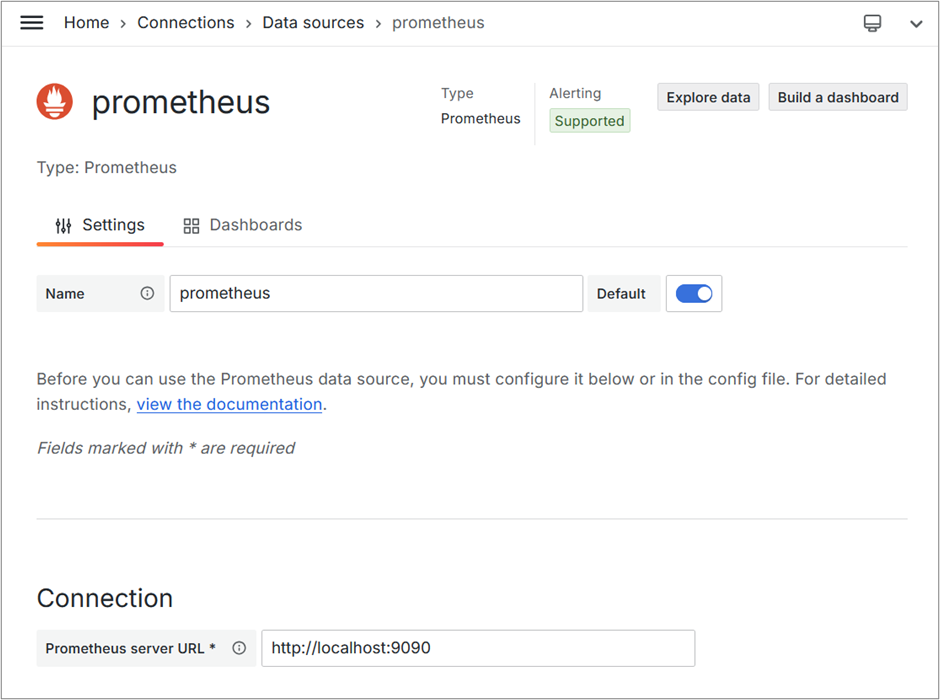Viewport: 940px width, 700px height.
Task: Expand the top-right chevron dropdown
Action: pos(916,24)
